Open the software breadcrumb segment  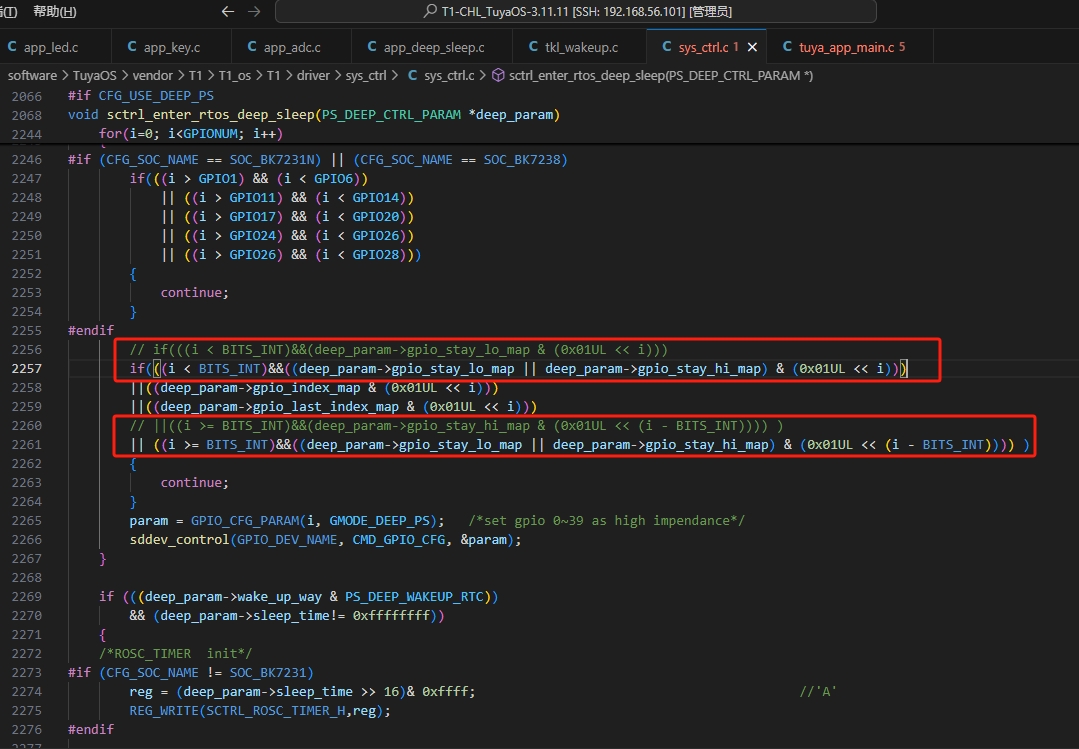[32, 76]
